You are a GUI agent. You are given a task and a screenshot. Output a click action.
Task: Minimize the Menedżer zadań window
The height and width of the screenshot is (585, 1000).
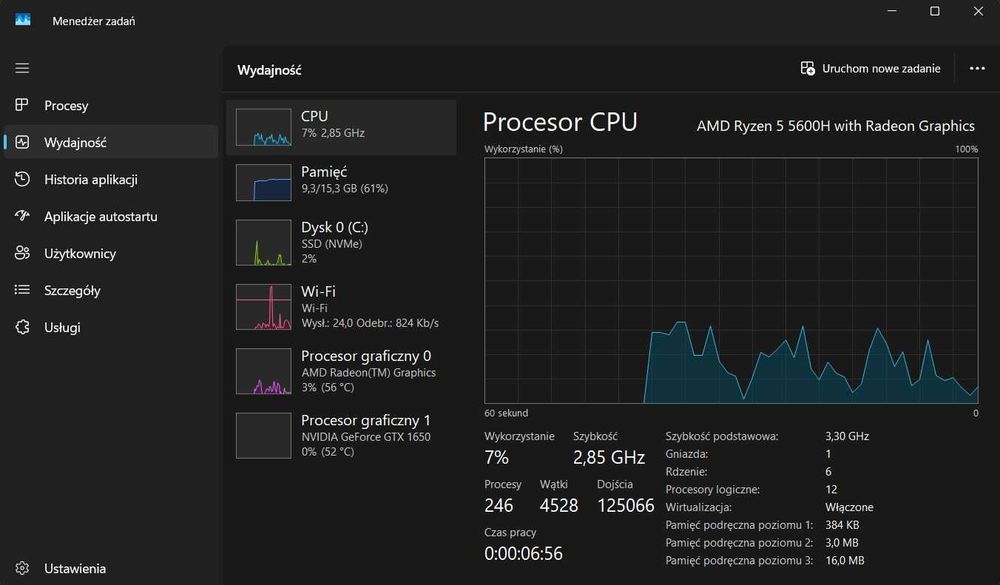(x=892, y=11)
